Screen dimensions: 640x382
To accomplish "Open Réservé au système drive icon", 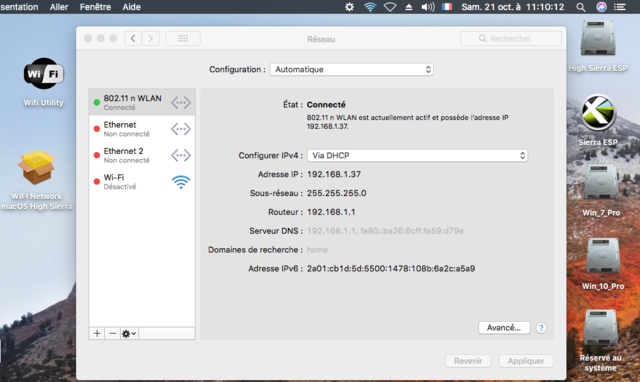I will (600, 329).
